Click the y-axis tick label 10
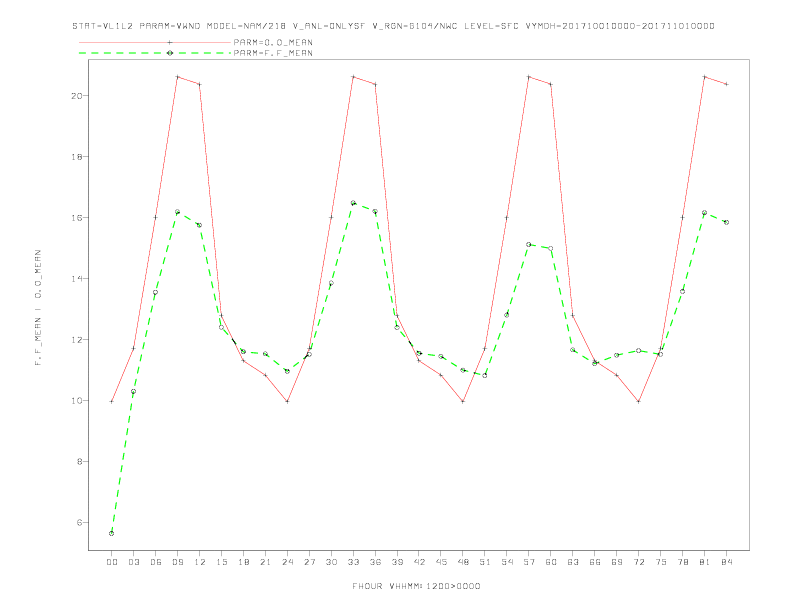The height and width of the screenshot is (612, 792). click(77, 401)
